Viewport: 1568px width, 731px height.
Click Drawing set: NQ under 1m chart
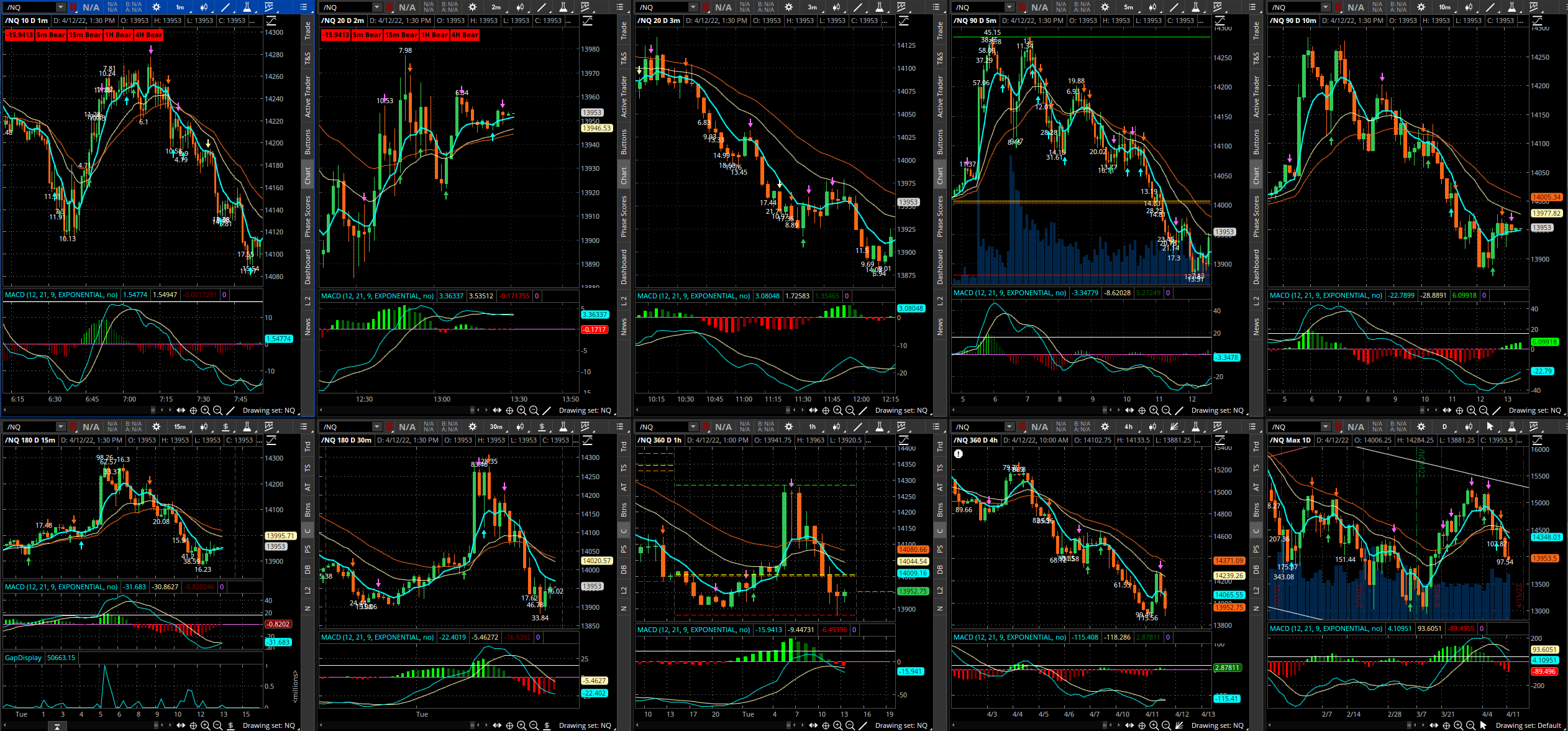(x=268, y=410)
